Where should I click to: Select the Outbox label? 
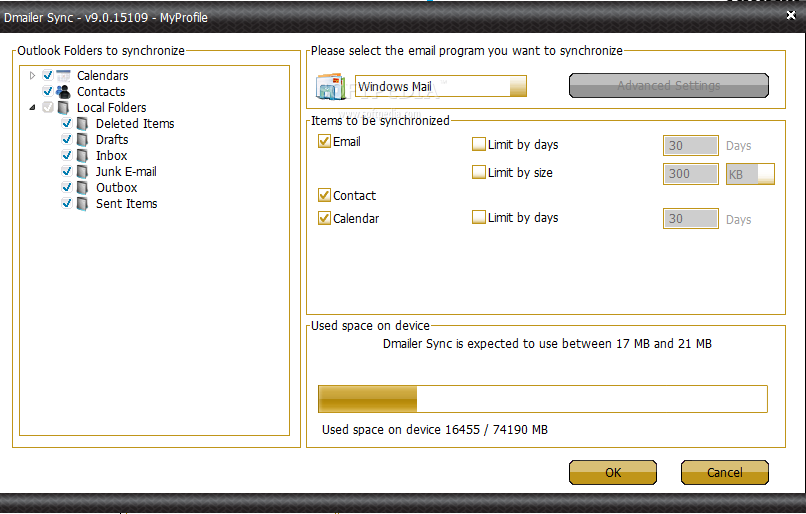pos(117,187)
